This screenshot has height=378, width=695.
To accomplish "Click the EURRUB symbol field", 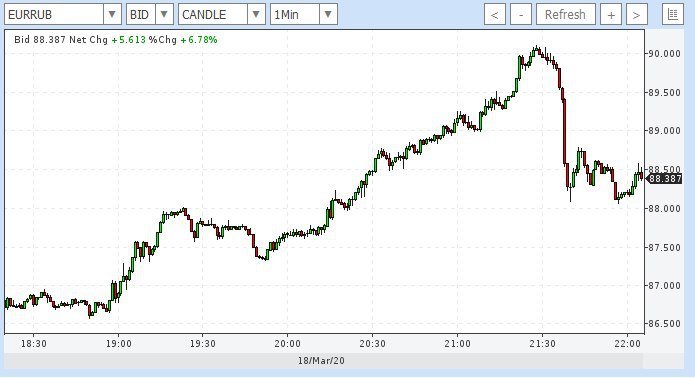I will tap(54, 15).
